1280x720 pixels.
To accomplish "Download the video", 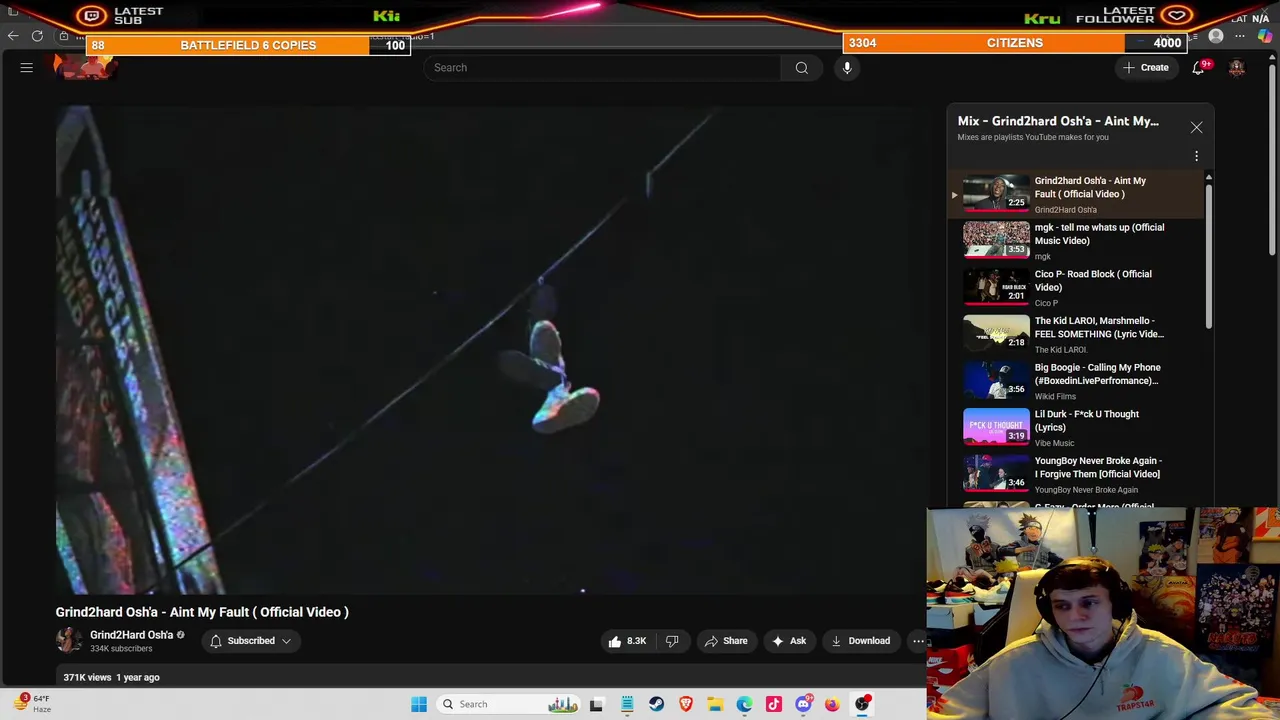I will (860, 641).
